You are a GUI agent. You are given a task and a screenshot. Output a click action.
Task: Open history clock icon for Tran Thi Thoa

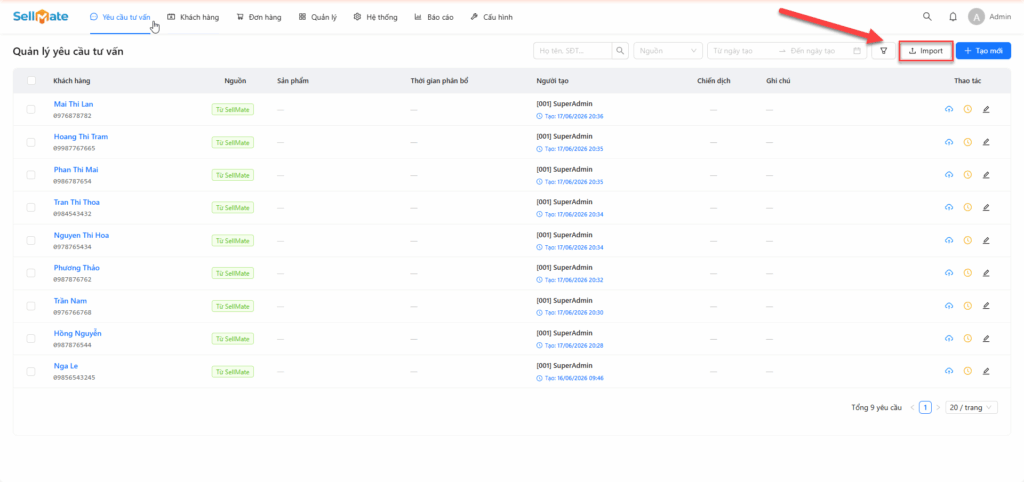point(968,207)
